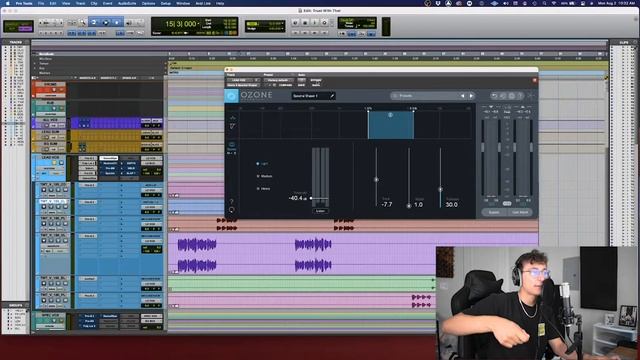Select the Trim tool in Pro Tools toolbar
This screenshot has width=640, height=360.
pos(94,22)
